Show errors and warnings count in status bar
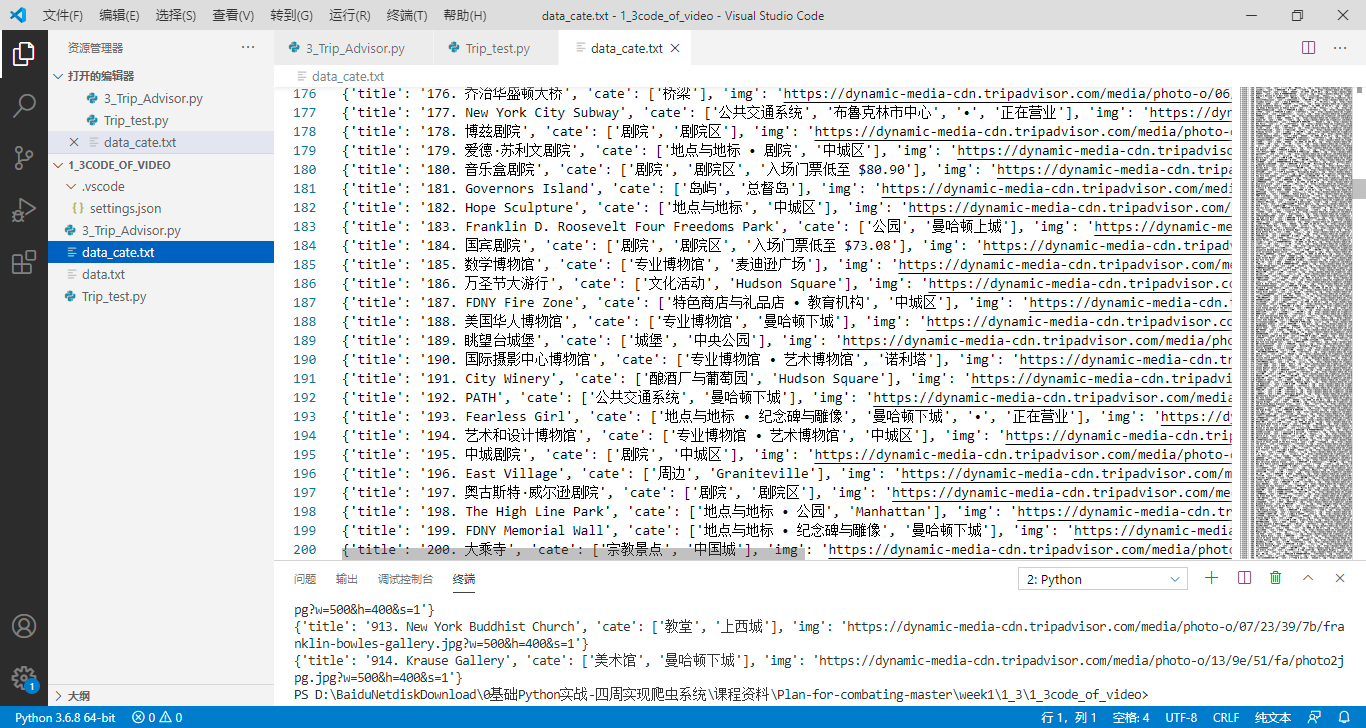 click(x=158, y=718)
